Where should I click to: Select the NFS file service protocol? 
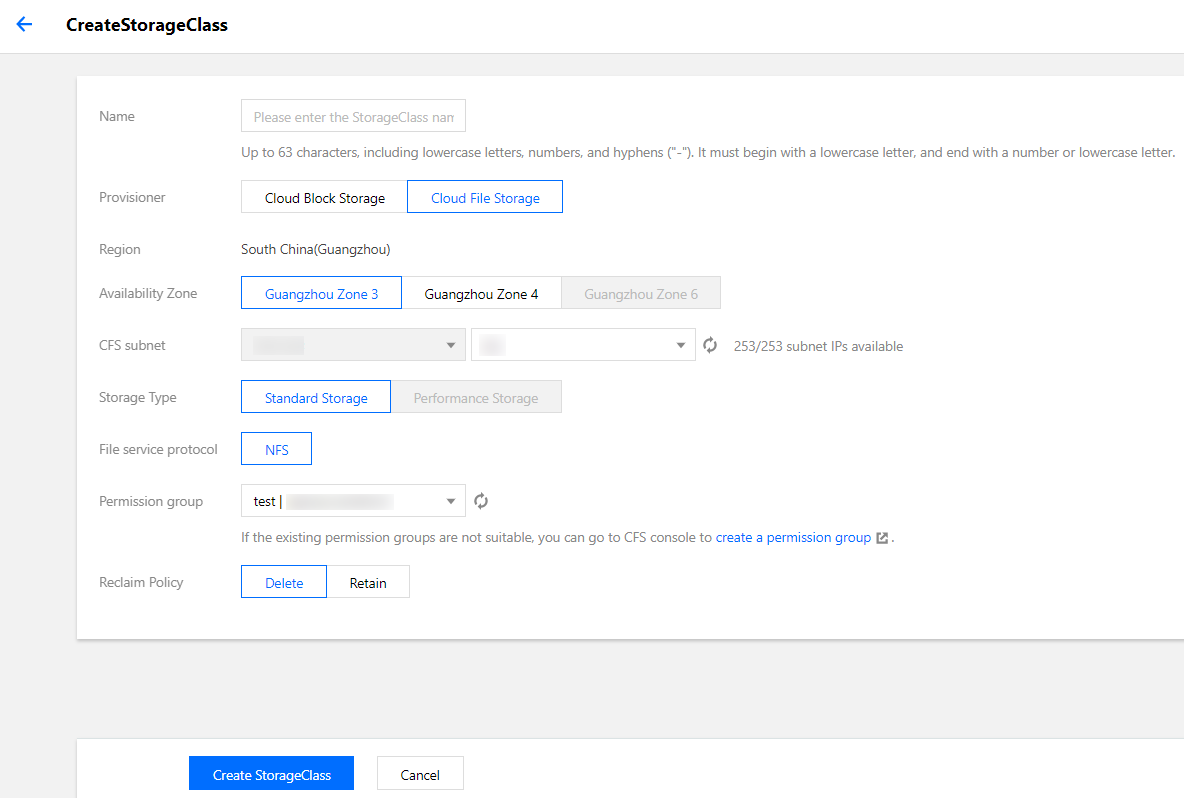point(276,450)
